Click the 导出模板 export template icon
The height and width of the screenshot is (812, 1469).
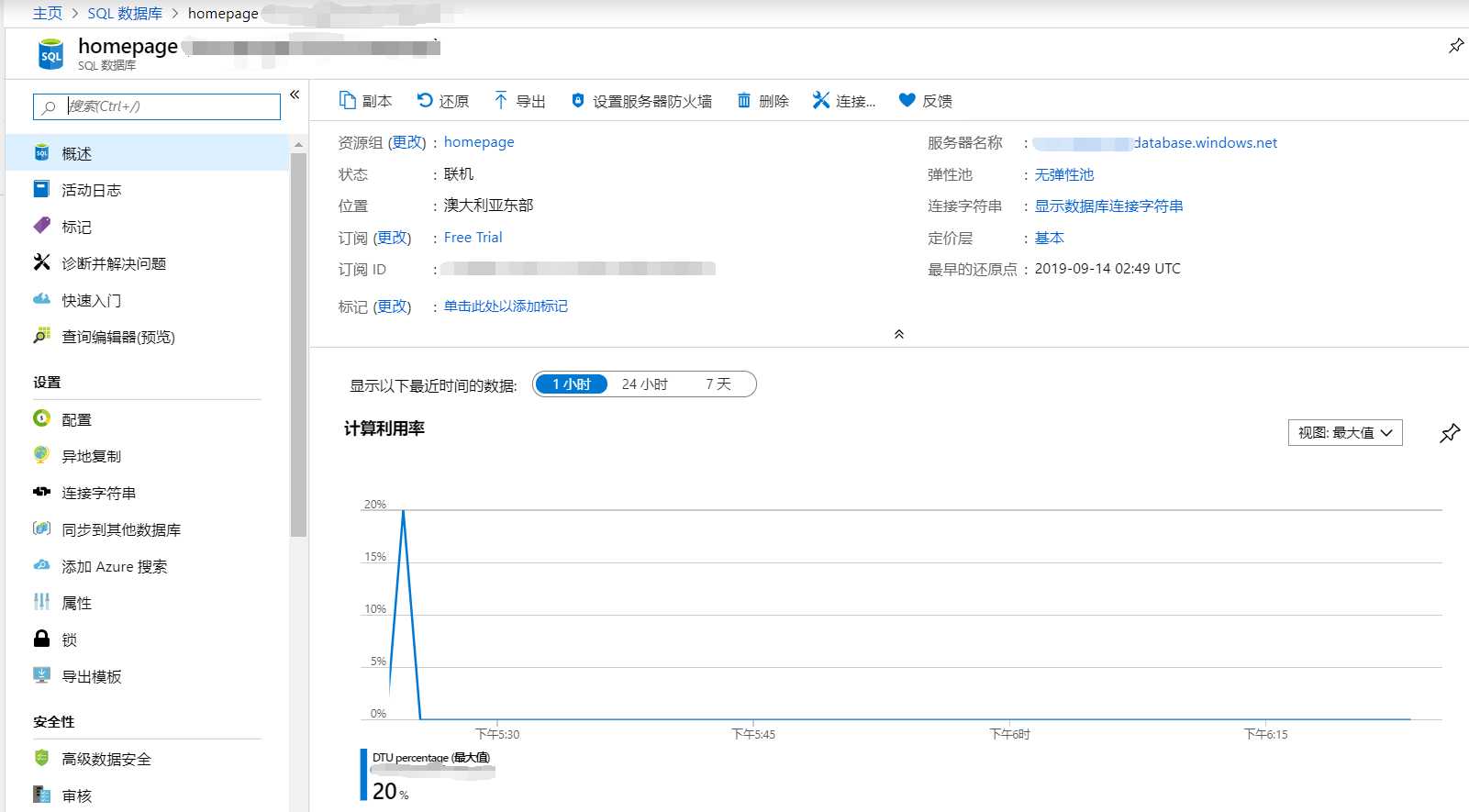41,675
